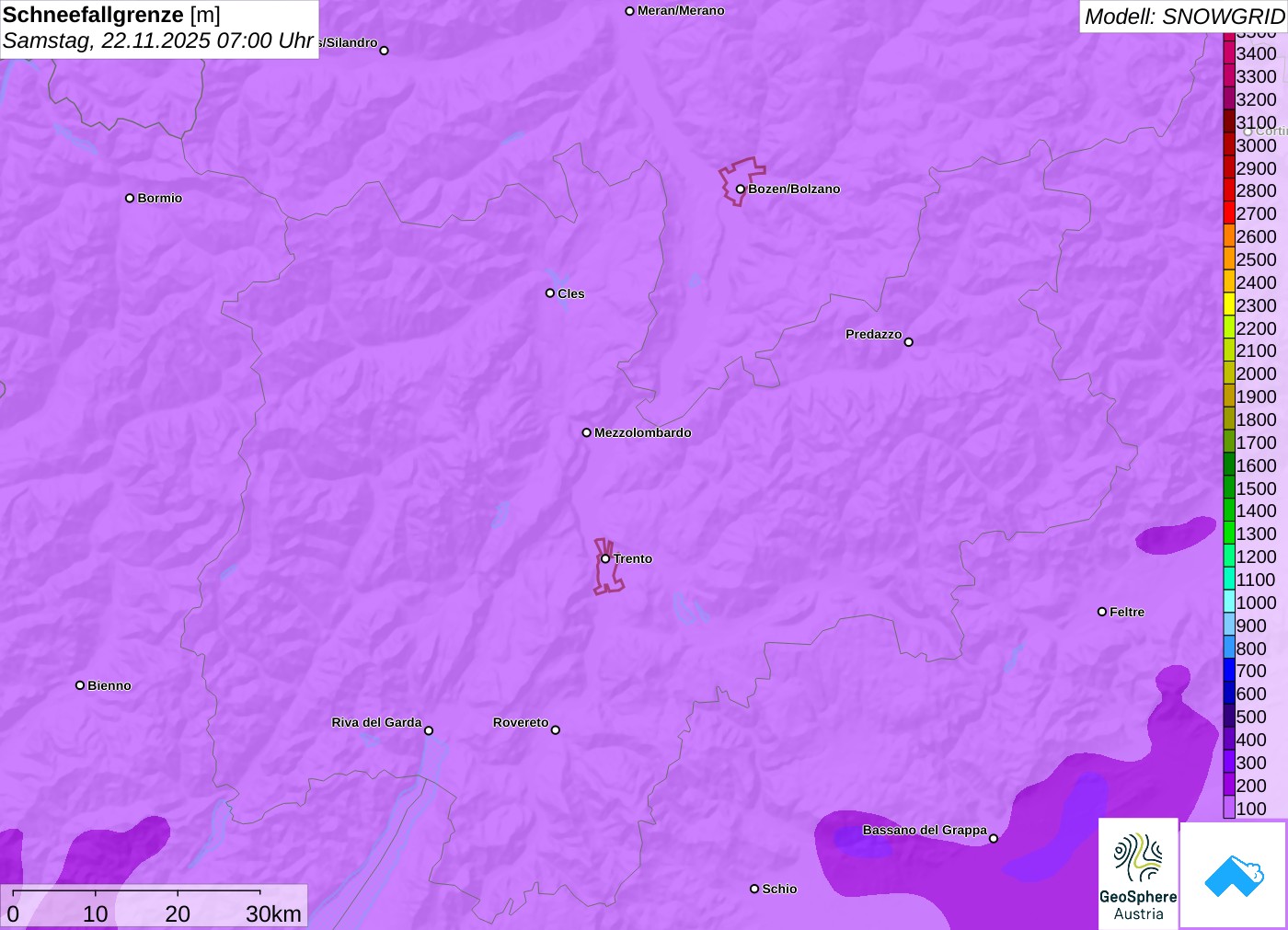
Task: Click the Modell: SNOWGRID label
Action: [1184, 17]
